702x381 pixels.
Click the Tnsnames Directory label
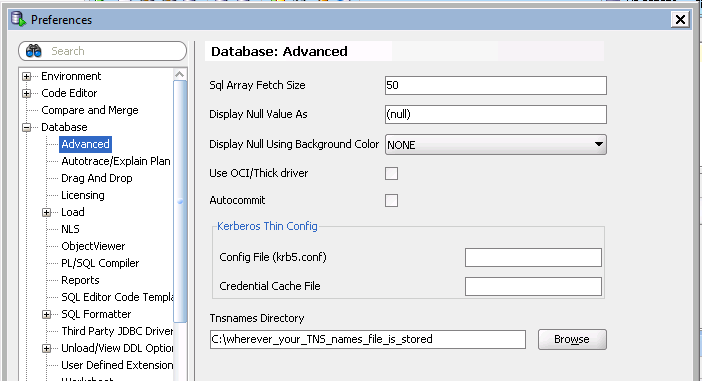click(x=257, y=318)
